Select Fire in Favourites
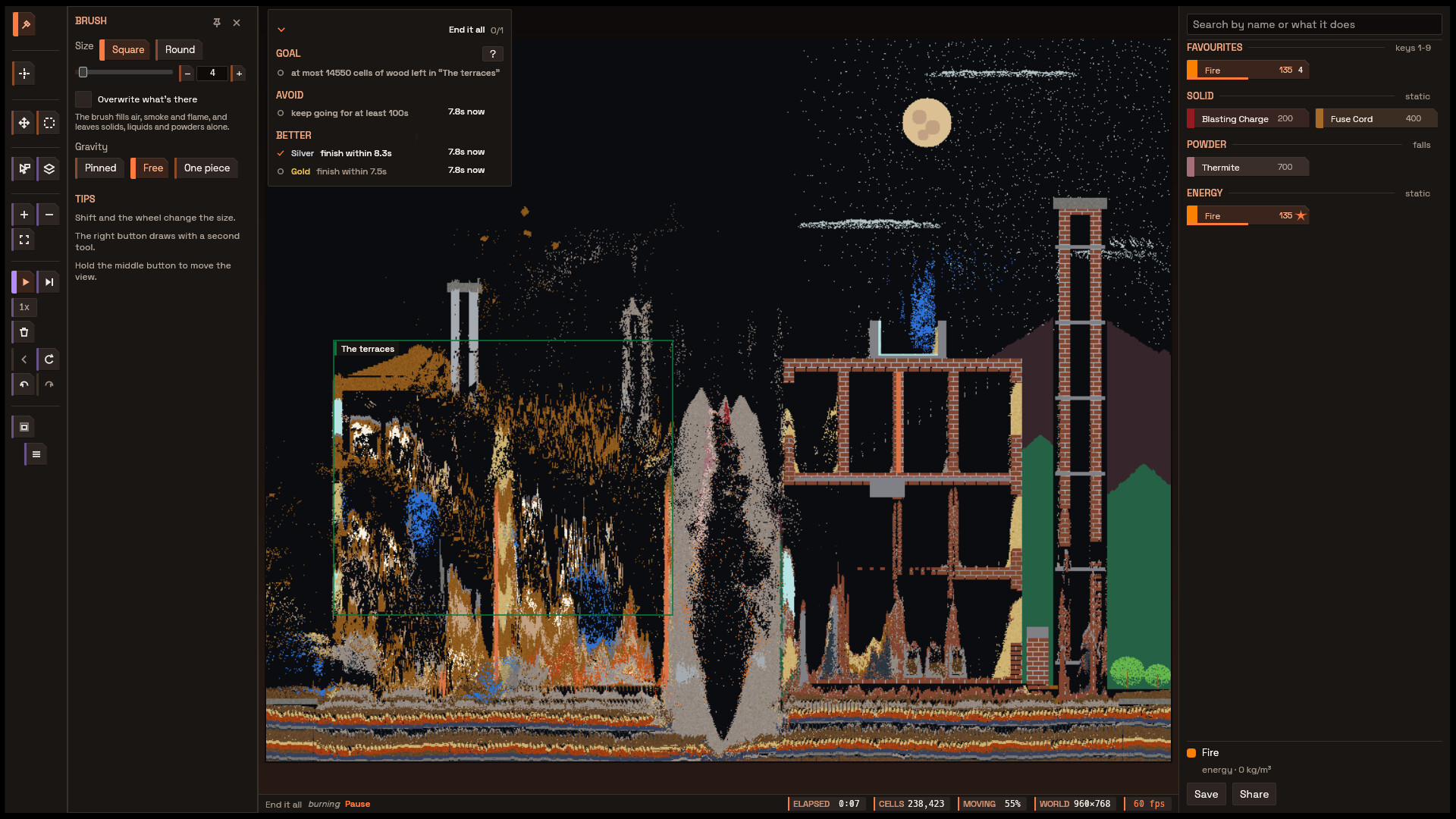This screenshot has height=819, width=1456. click(x=1247, y=70)
